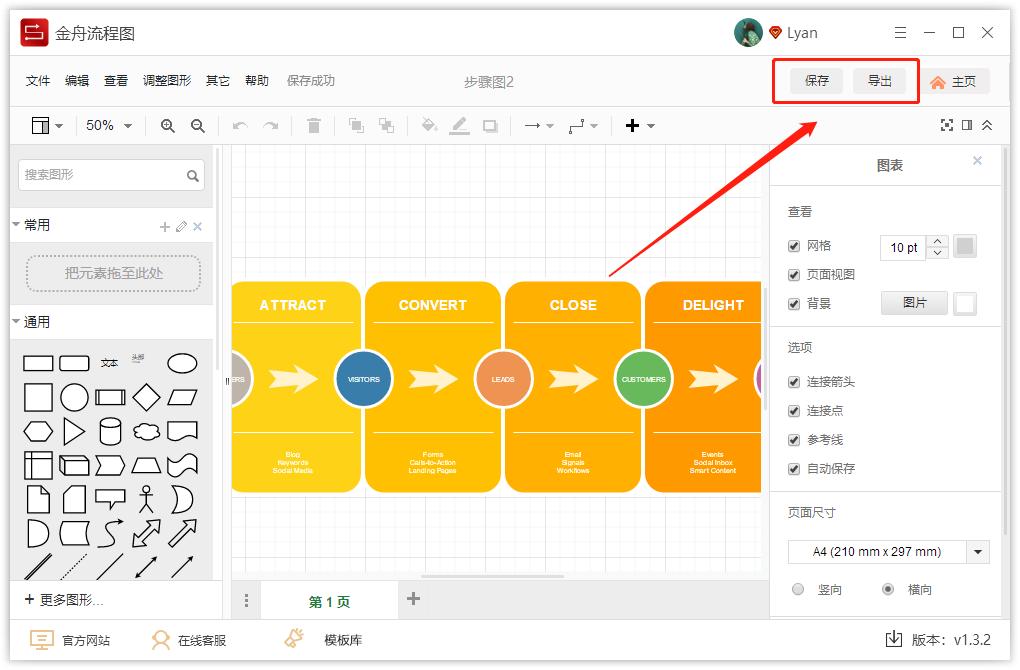
Task: Open the 50% zoom level dropdown
Action: (x=105, y=125)
